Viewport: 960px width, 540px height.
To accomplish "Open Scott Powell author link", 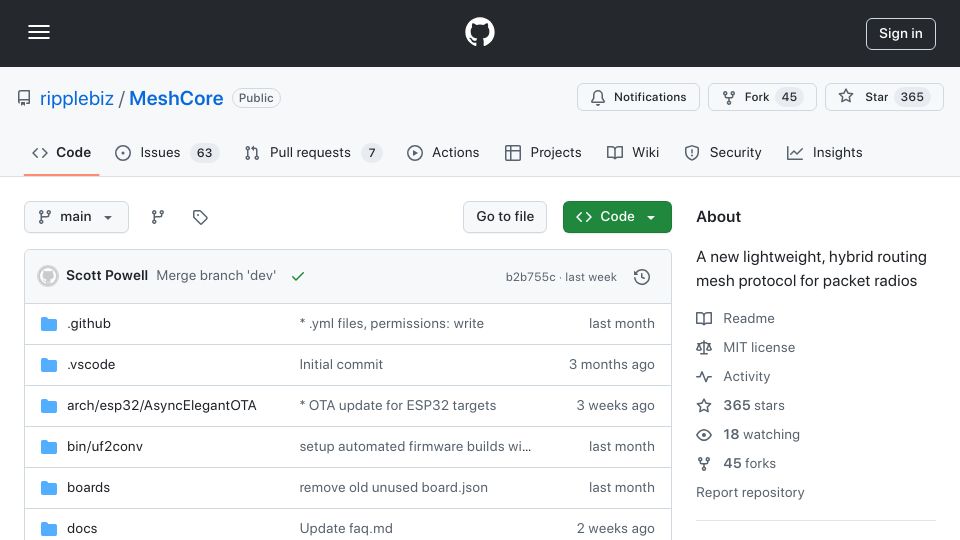I will (107, 276).
